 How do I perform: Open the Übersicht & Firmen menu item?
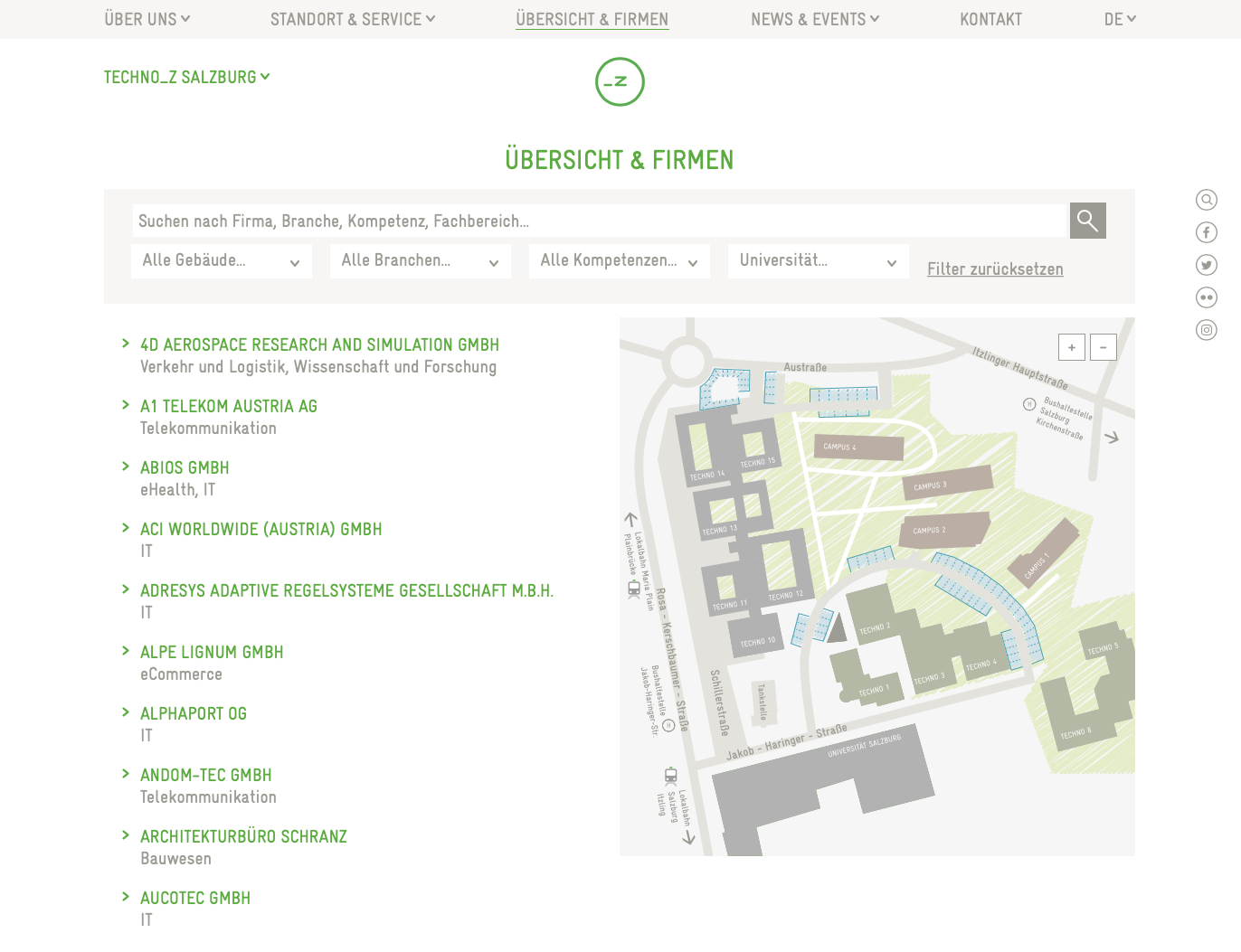[x=592, y=19]
